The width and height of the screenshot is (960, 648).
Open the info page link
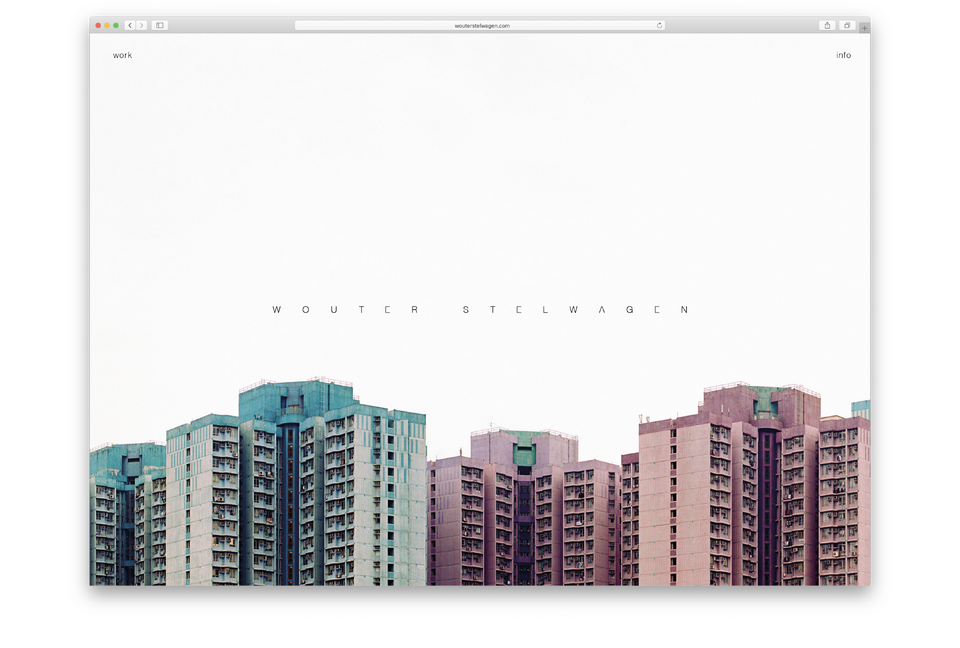coord(843,55)
